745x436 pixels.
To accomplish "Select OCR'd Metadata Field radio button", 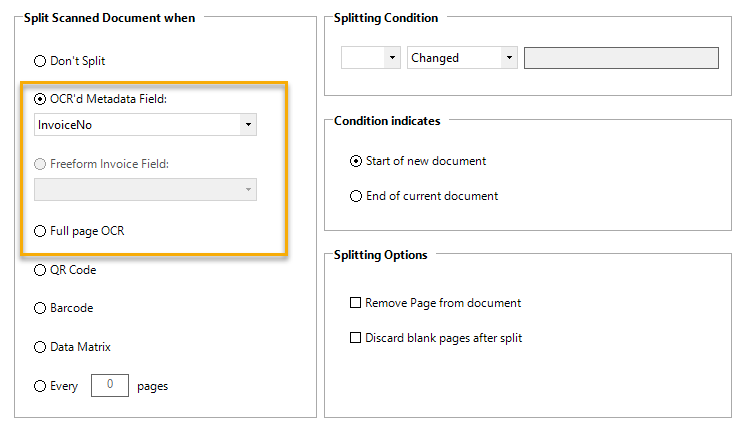I will coord(40,99).
